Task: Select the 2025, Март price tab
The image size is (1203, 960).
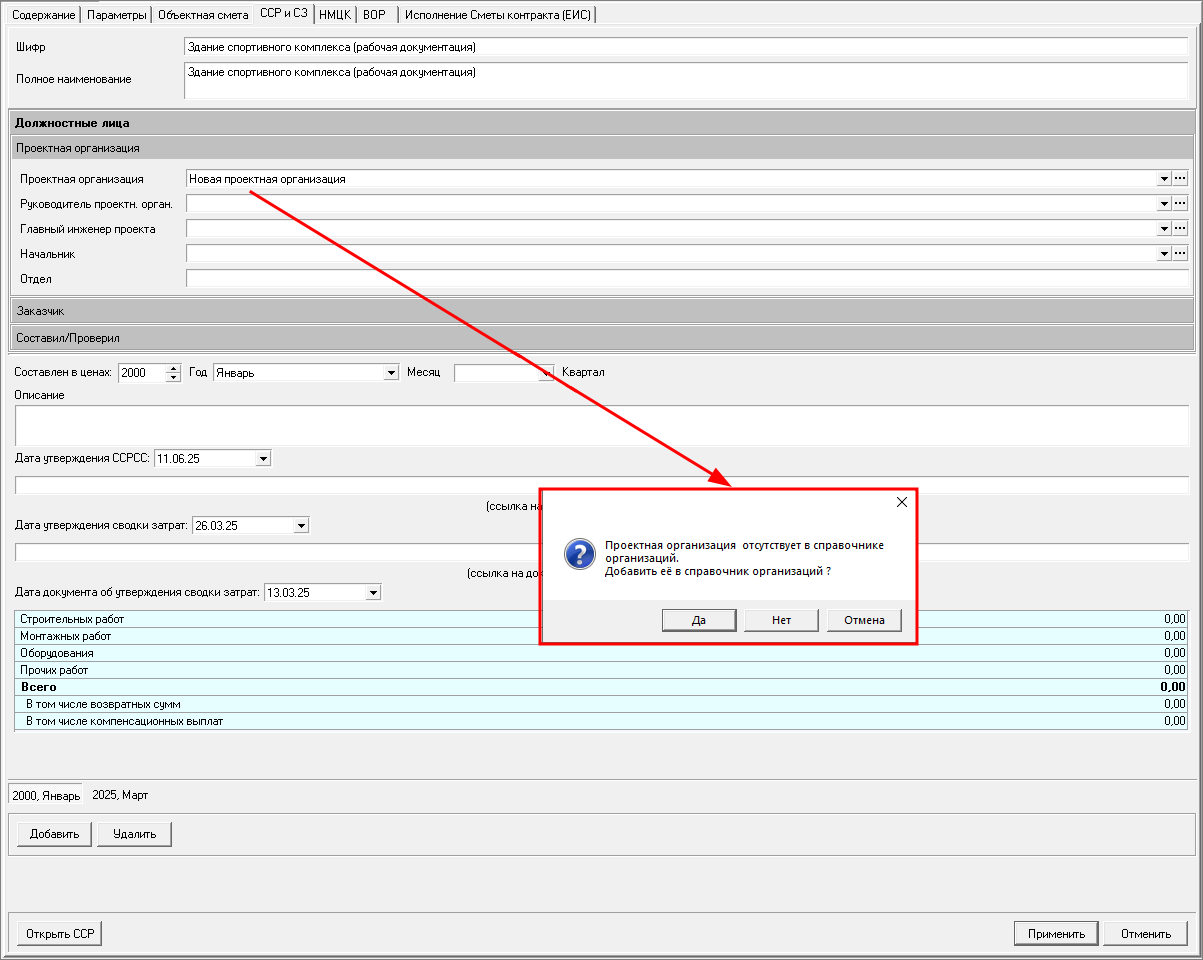Action: pos(120,795)
